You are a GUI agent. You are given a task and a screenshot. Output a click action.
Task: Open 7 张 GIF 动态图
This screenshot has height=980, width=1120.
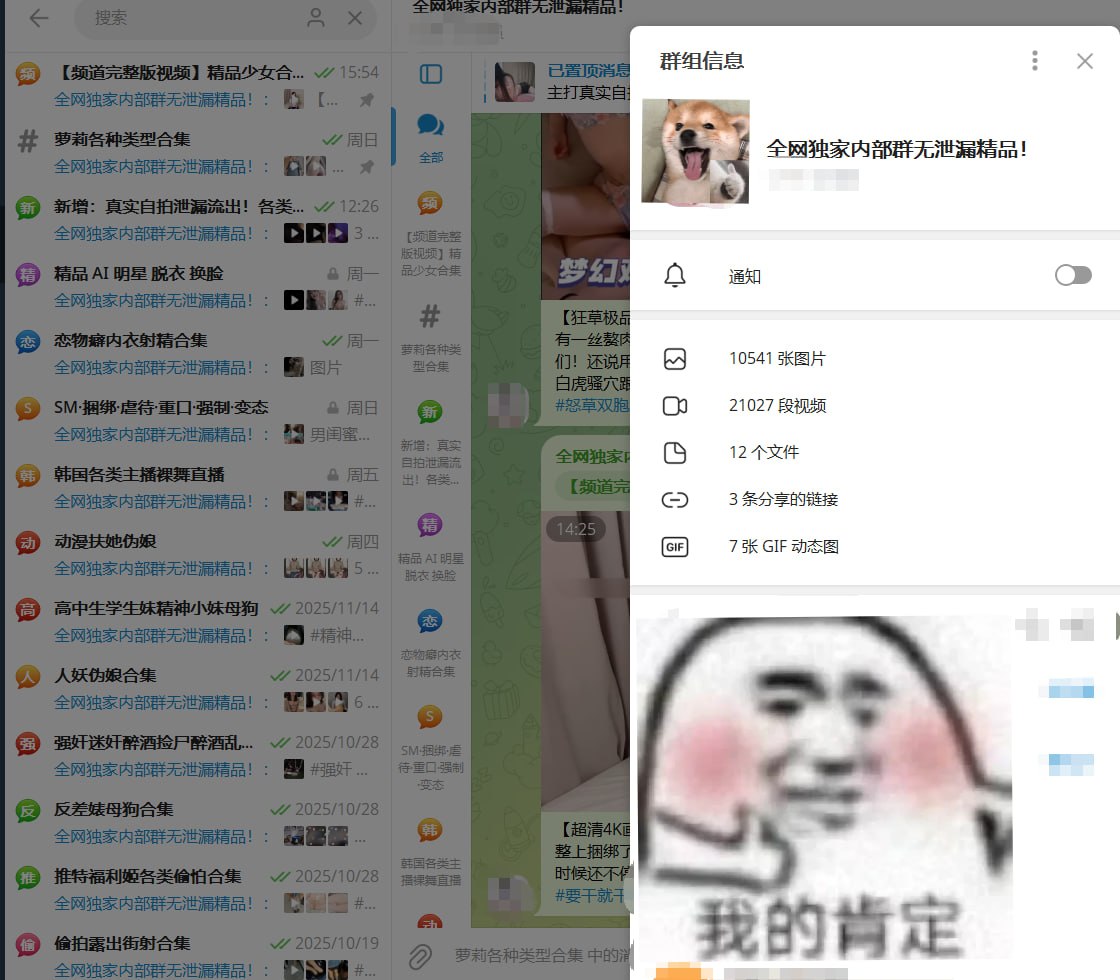874,546
